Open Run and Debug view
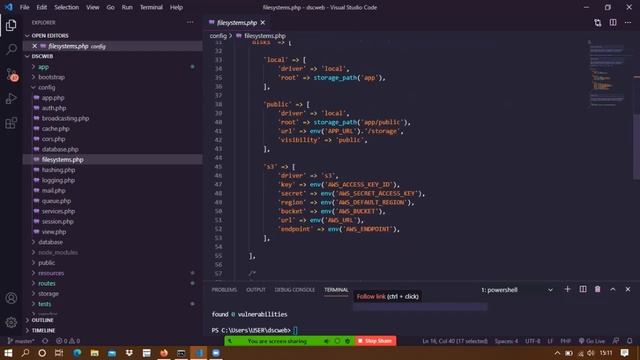The width and height of the screenshot is (640, 360). pyautogui.click(x=11, y=98)
